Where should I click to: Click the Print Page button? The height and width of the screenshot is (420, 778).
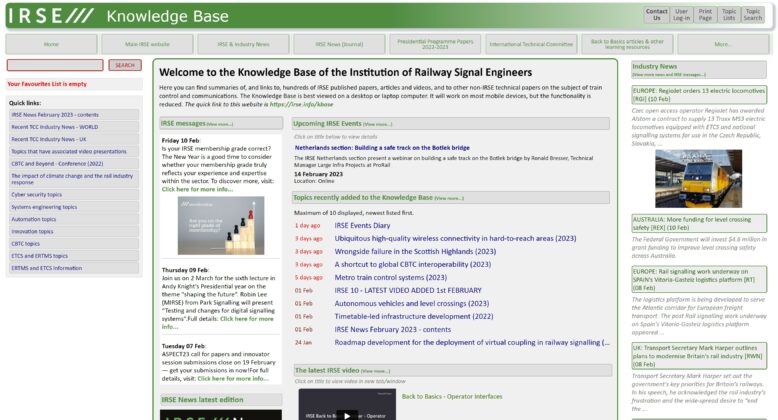point(705,14)
